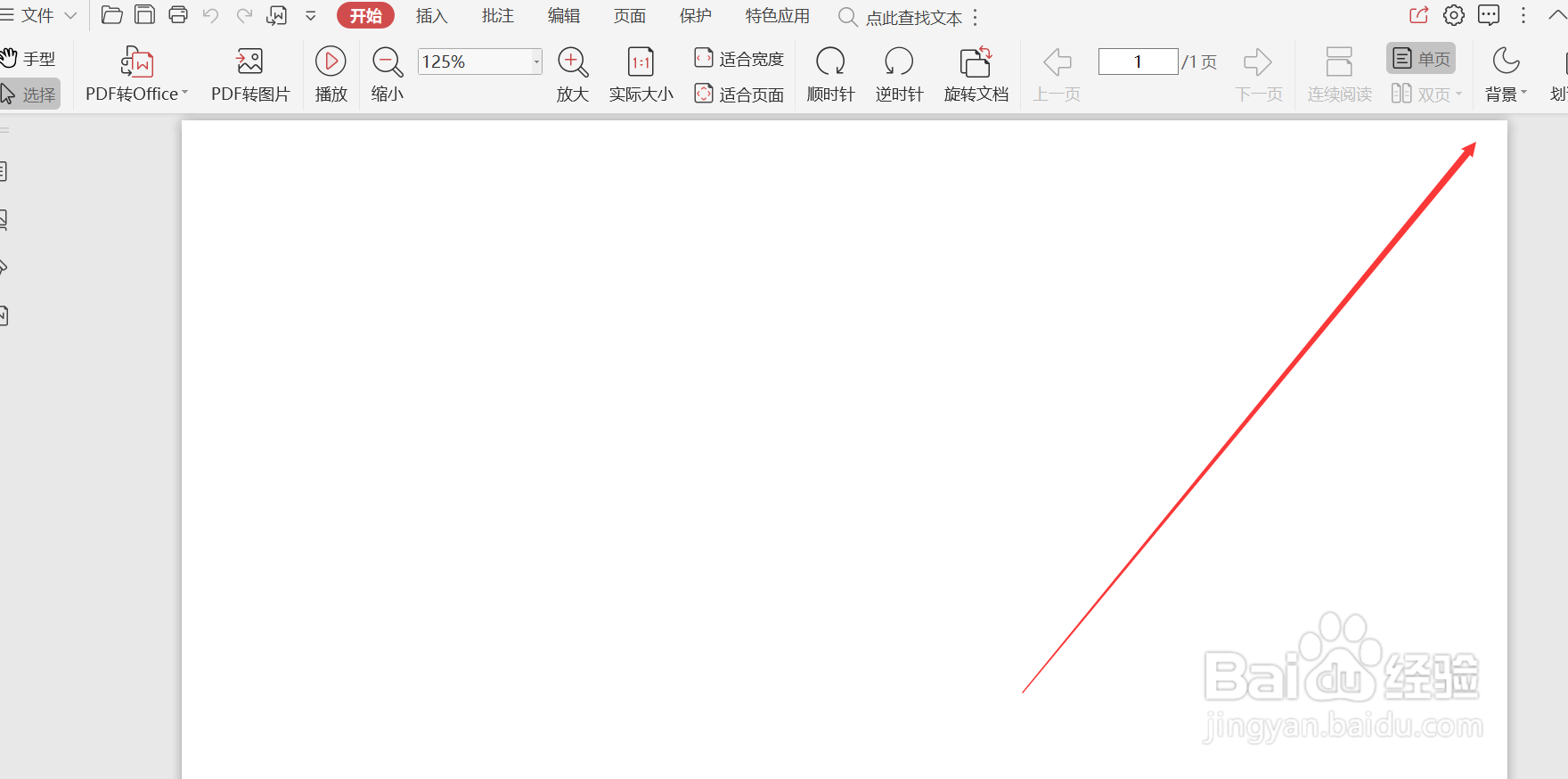Open the vertical dots beside search

[x=976, y=17]
